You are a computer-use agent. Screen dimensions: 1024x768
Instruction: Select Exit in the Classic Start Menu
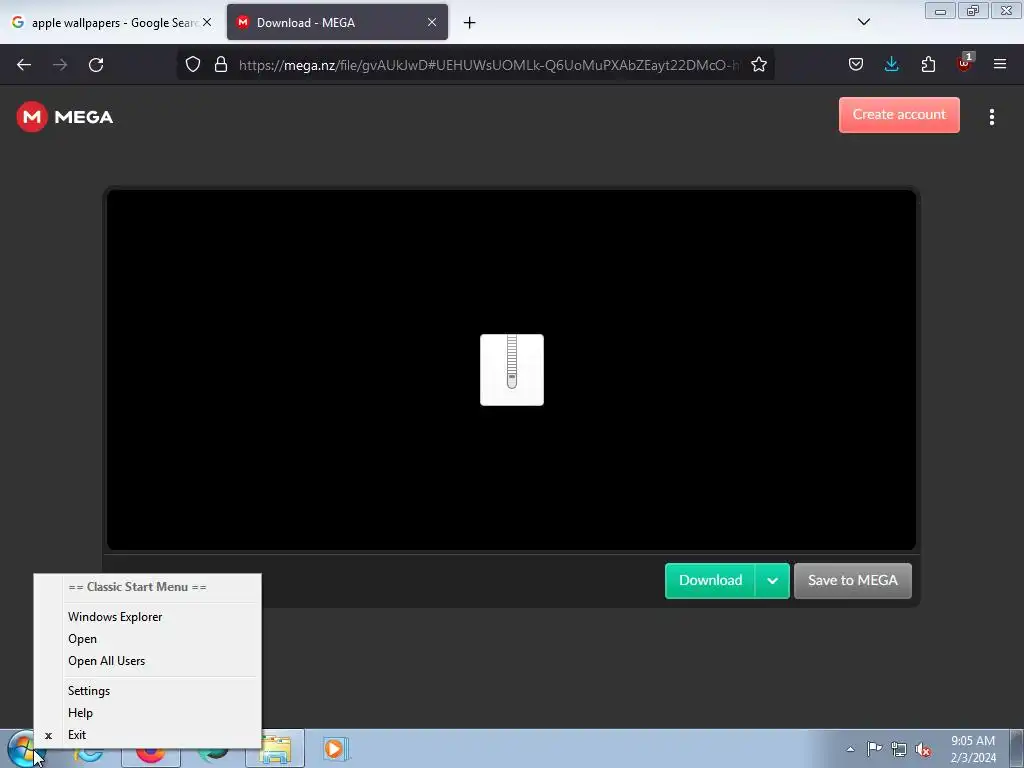point(148,735)
